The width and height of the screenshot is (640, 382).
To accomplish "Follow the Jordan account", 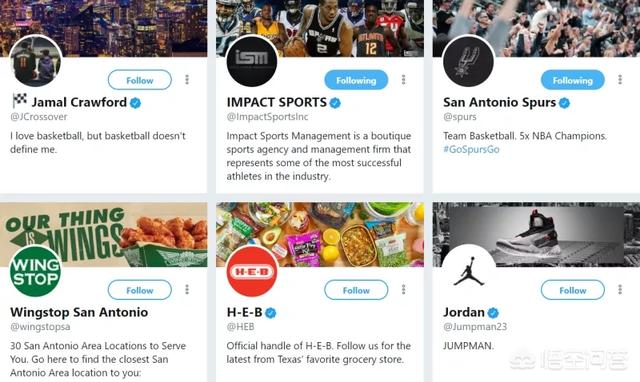I will click(x=573, y=290).
